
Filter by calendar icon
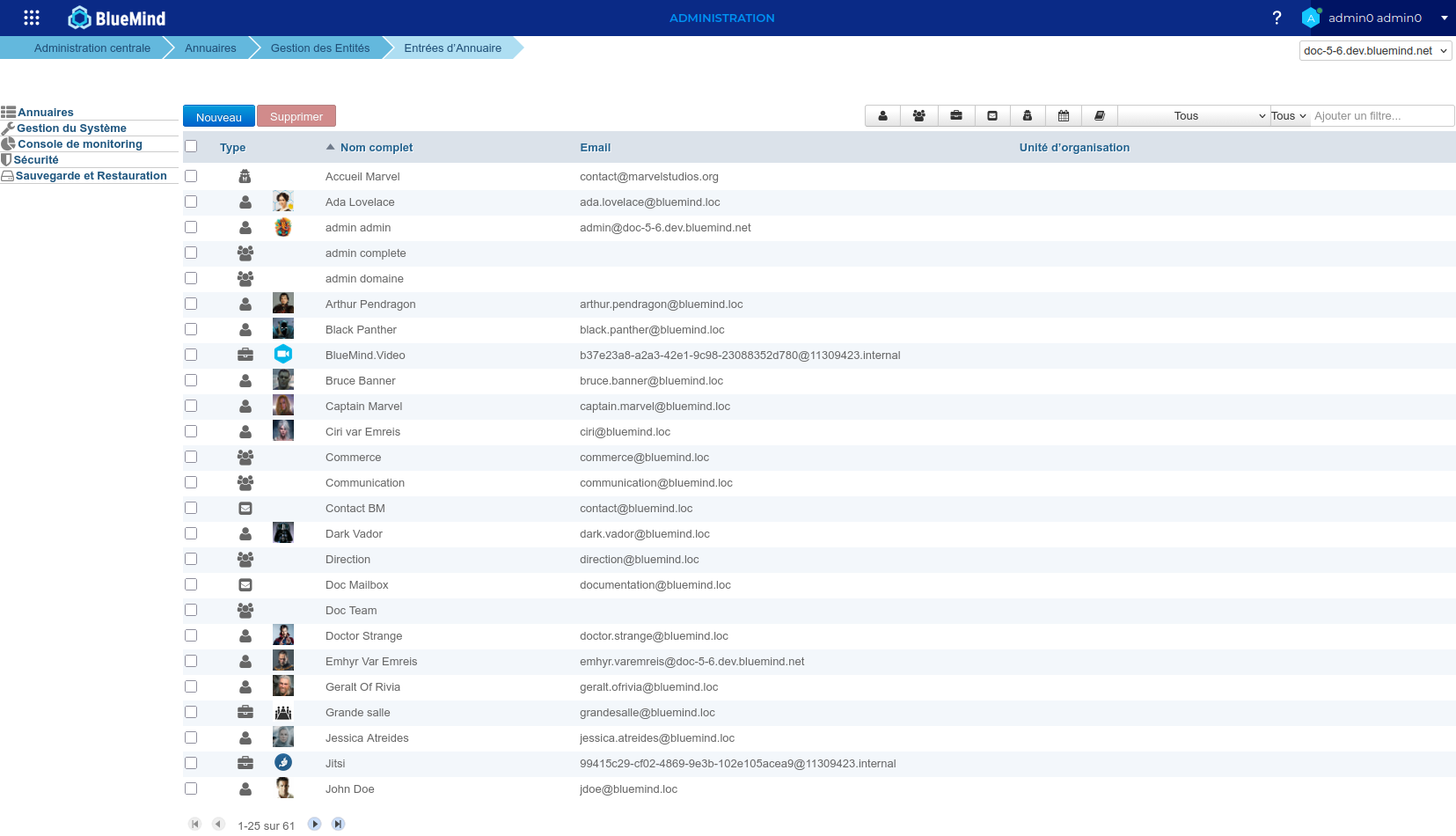(x=1063, y=116)
